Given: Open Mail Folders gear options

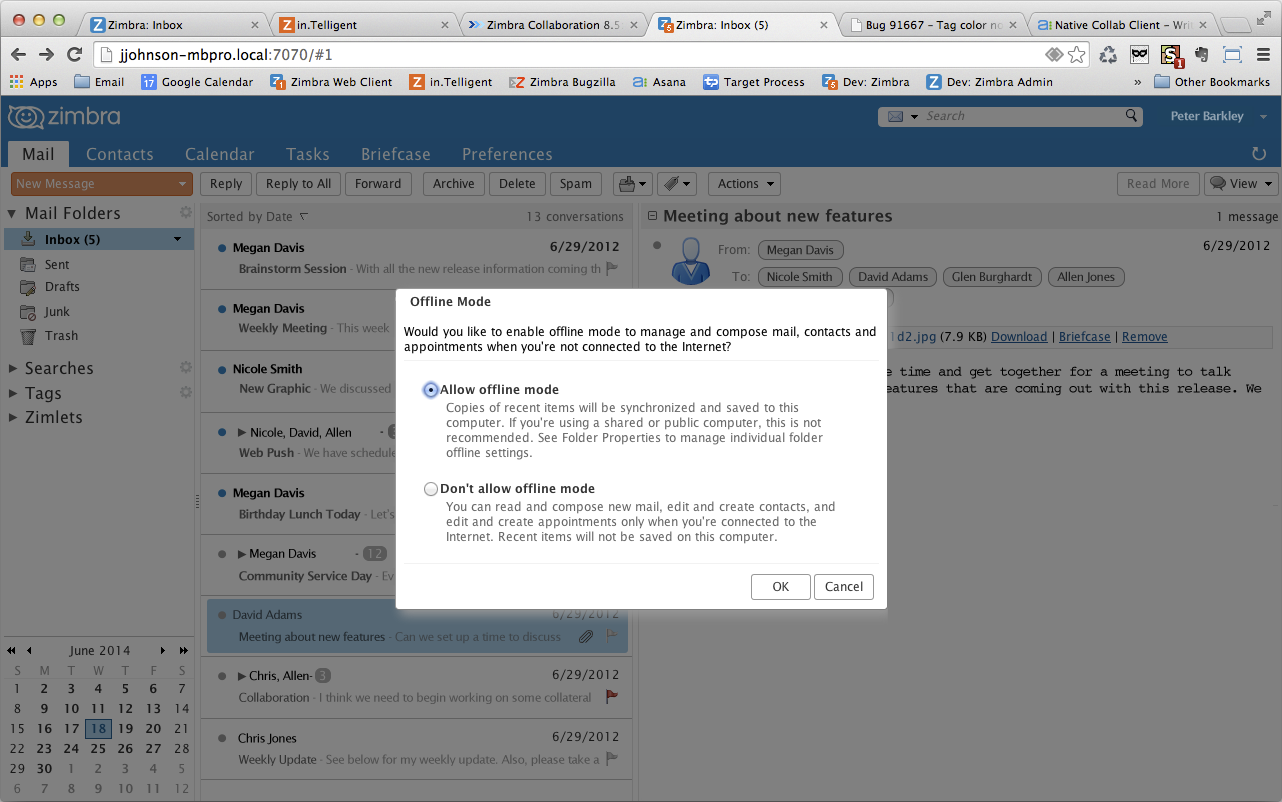Looking at the screenshot, I should [x=185, y=213].
